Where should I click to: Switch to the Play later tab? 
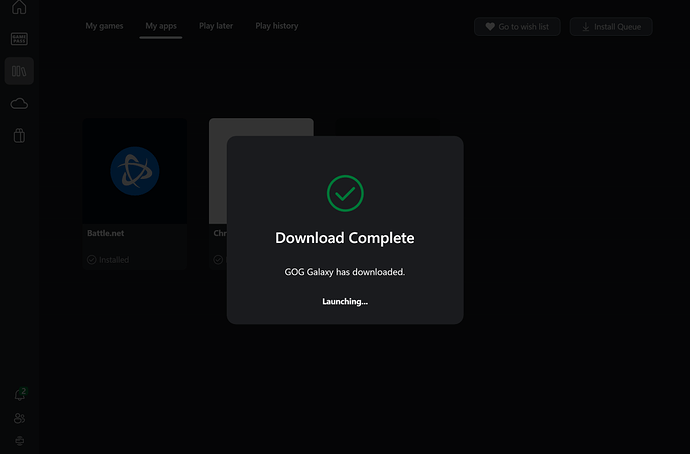click(x=216, y=26)
